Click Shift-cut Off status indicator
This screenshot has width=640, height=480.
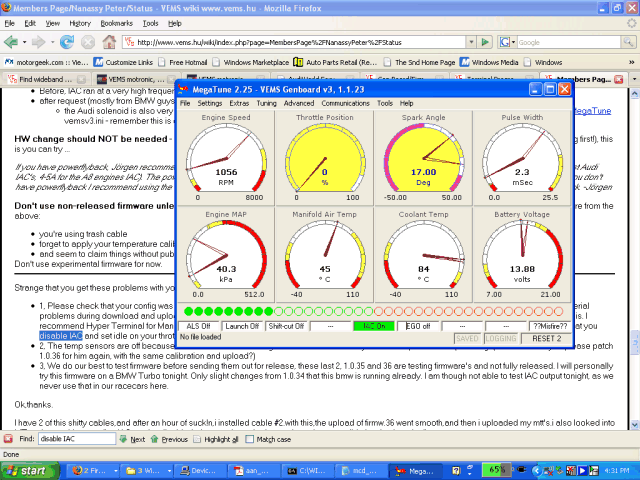coord(286,326)
